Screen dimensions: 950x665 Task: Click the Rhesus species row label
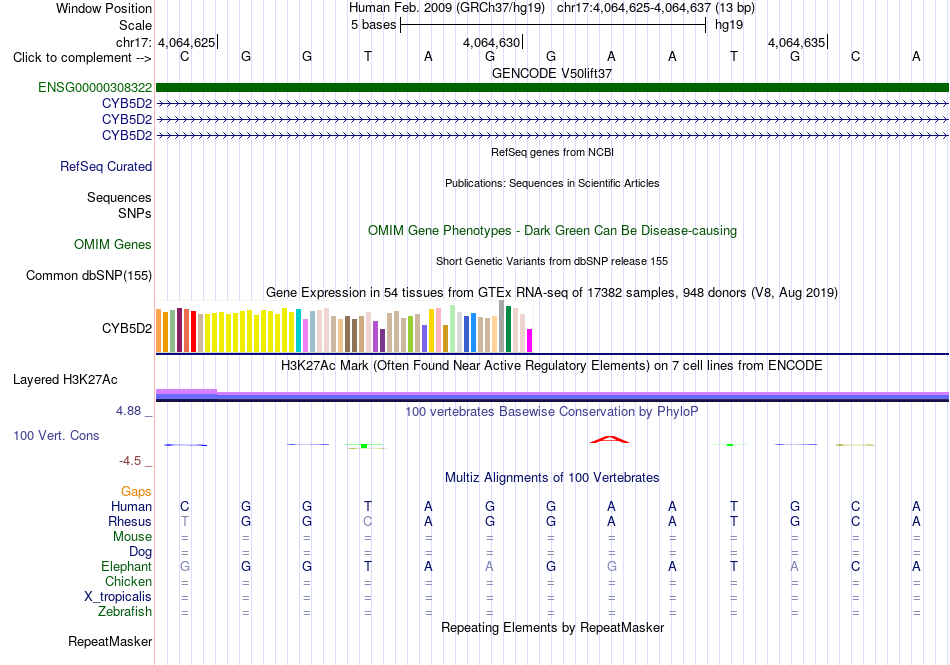pyautogui.click(x=130, y=521)
